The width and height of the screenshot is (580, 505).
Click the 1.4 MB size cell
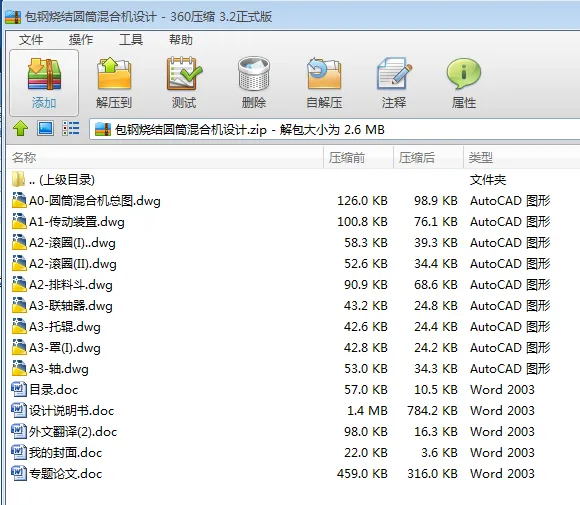click(367, 411)
